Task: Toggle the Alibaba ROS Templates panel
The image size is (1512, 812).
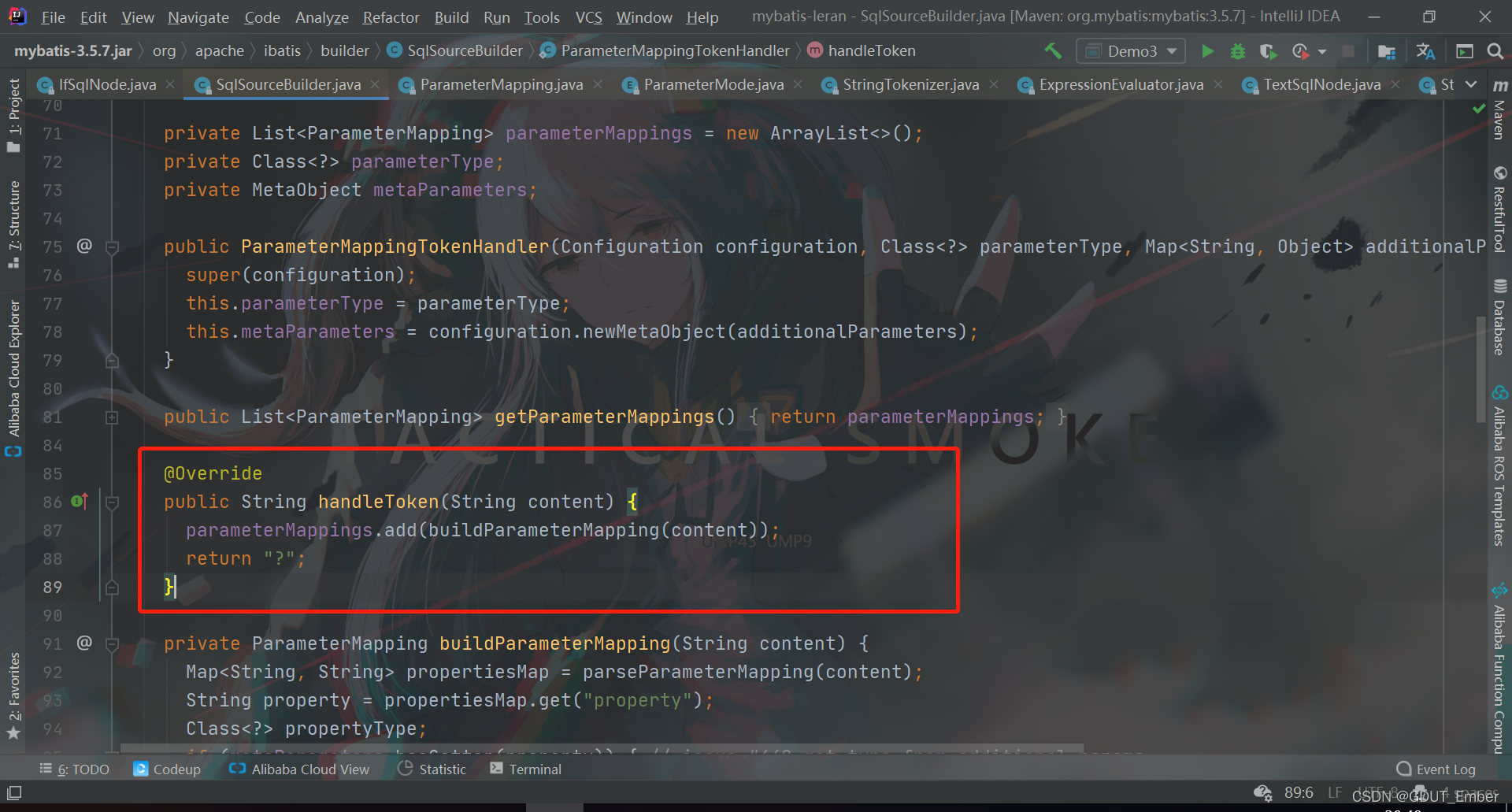Action: (x=1499, y=466)
